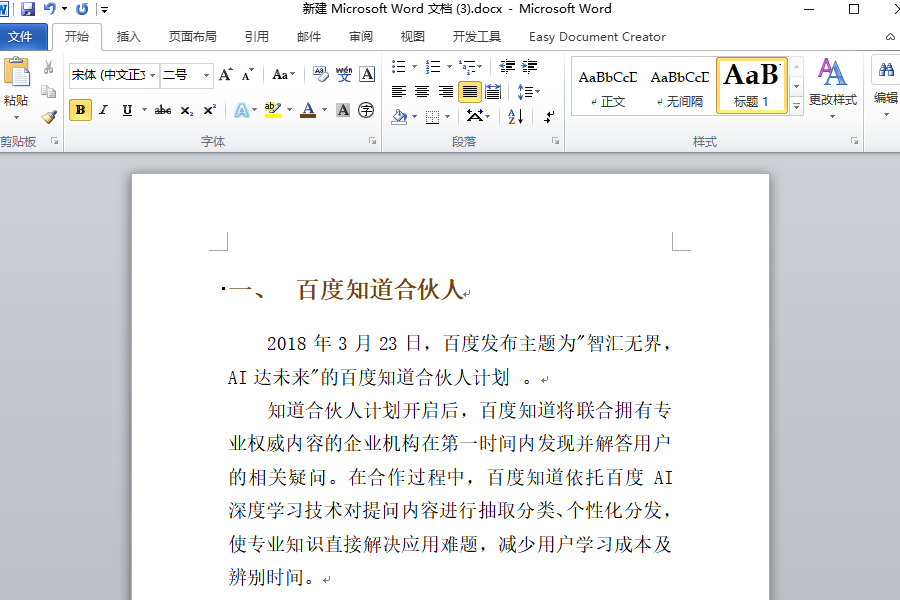
Task: Open Customize Quick Access Toolbar dropdown
Action: point(104,9)
